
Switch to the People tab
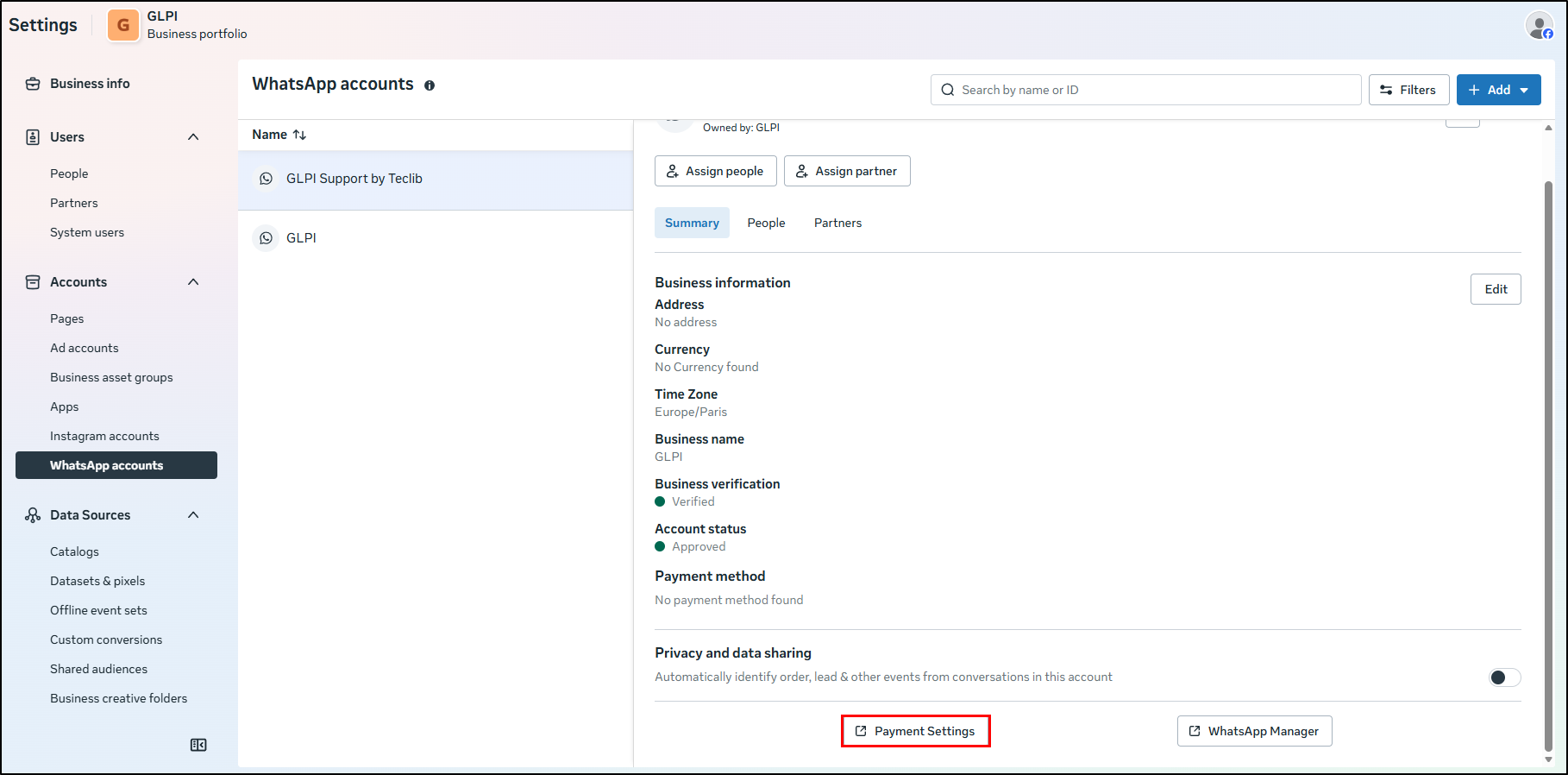(x=766, y=223)
